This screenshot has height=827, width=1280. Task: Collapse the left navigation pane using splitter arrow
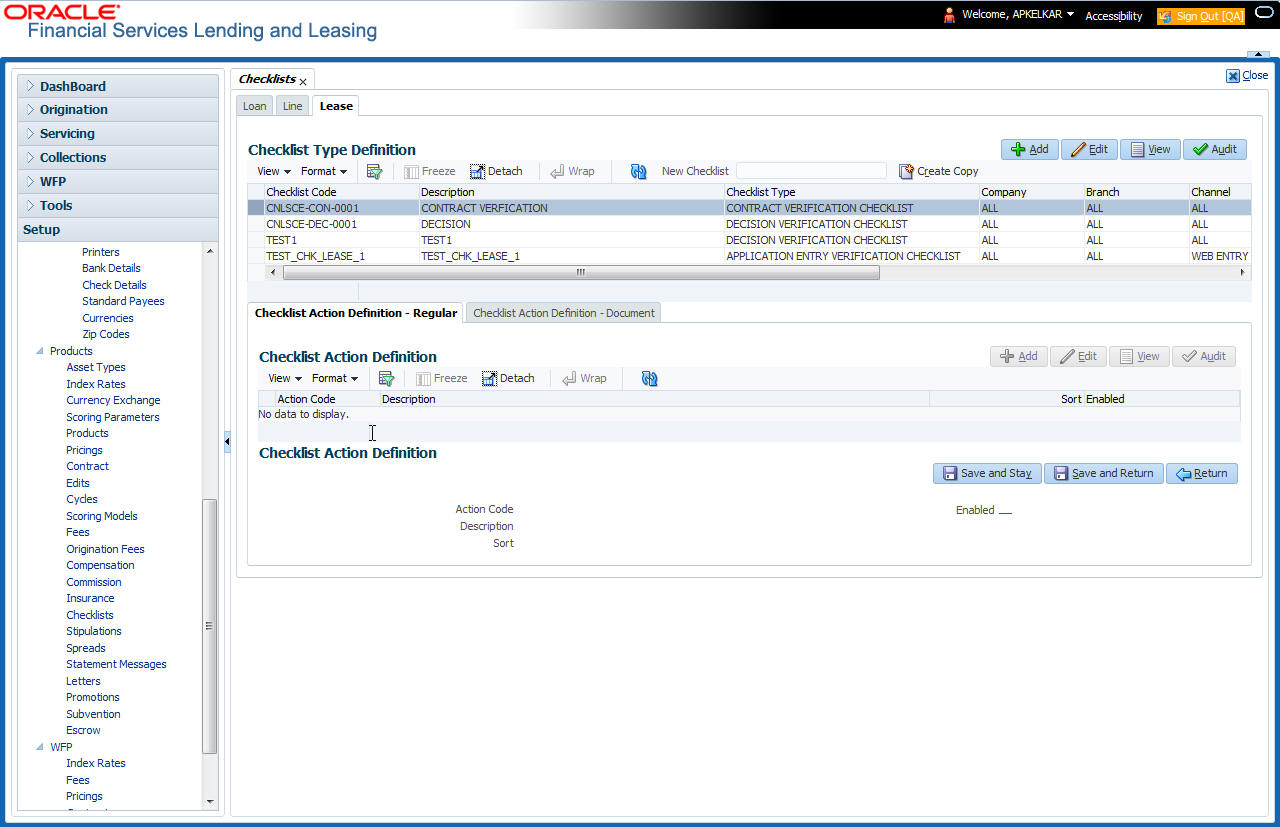227,440
